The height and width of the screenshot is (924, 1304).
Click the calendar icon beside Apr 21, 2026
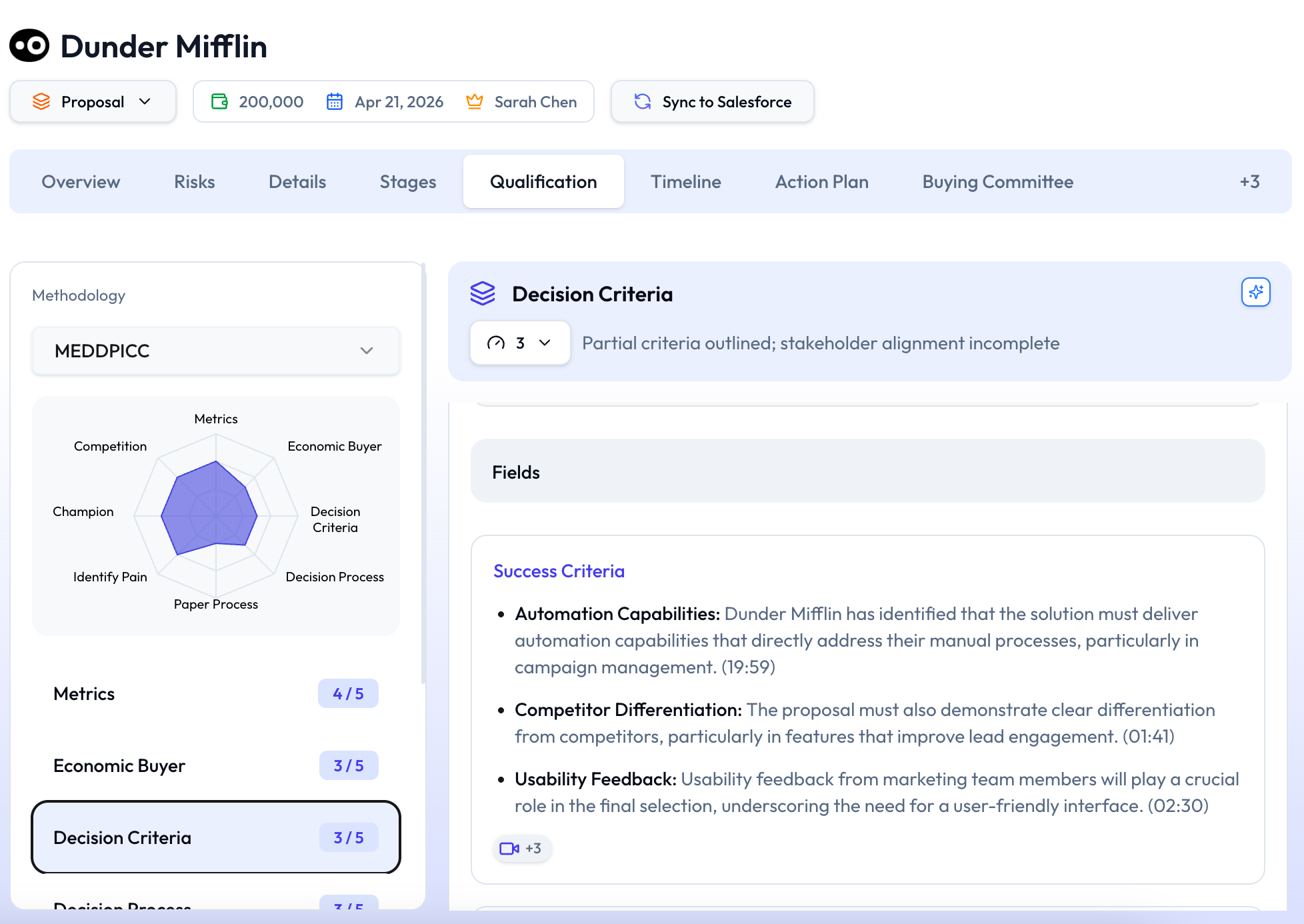pyautogui.click(x=334, y=101)
